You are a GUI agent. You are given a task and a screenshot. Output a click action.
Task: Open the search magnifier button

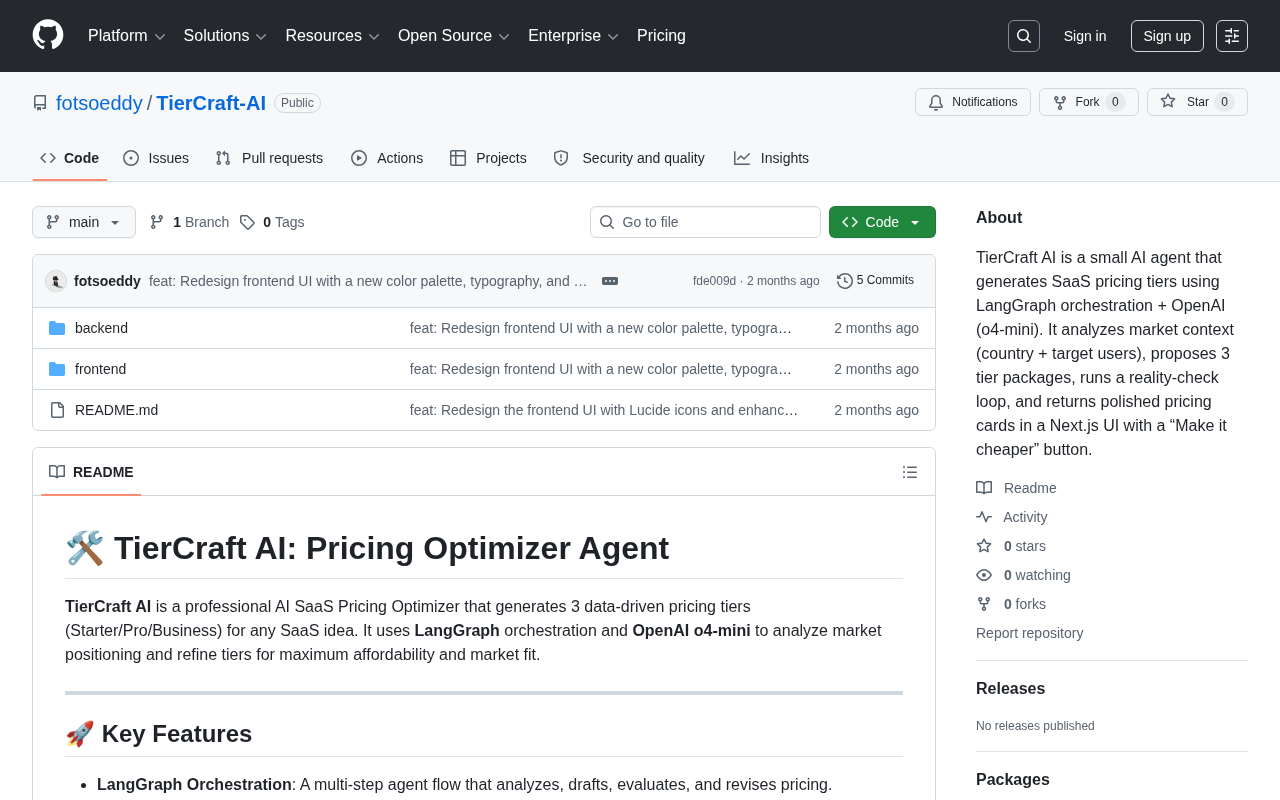1024,36
